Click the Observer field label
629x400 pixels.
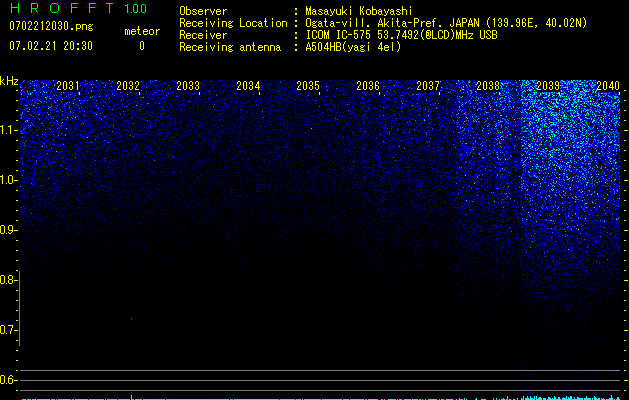tap(203, 11)
